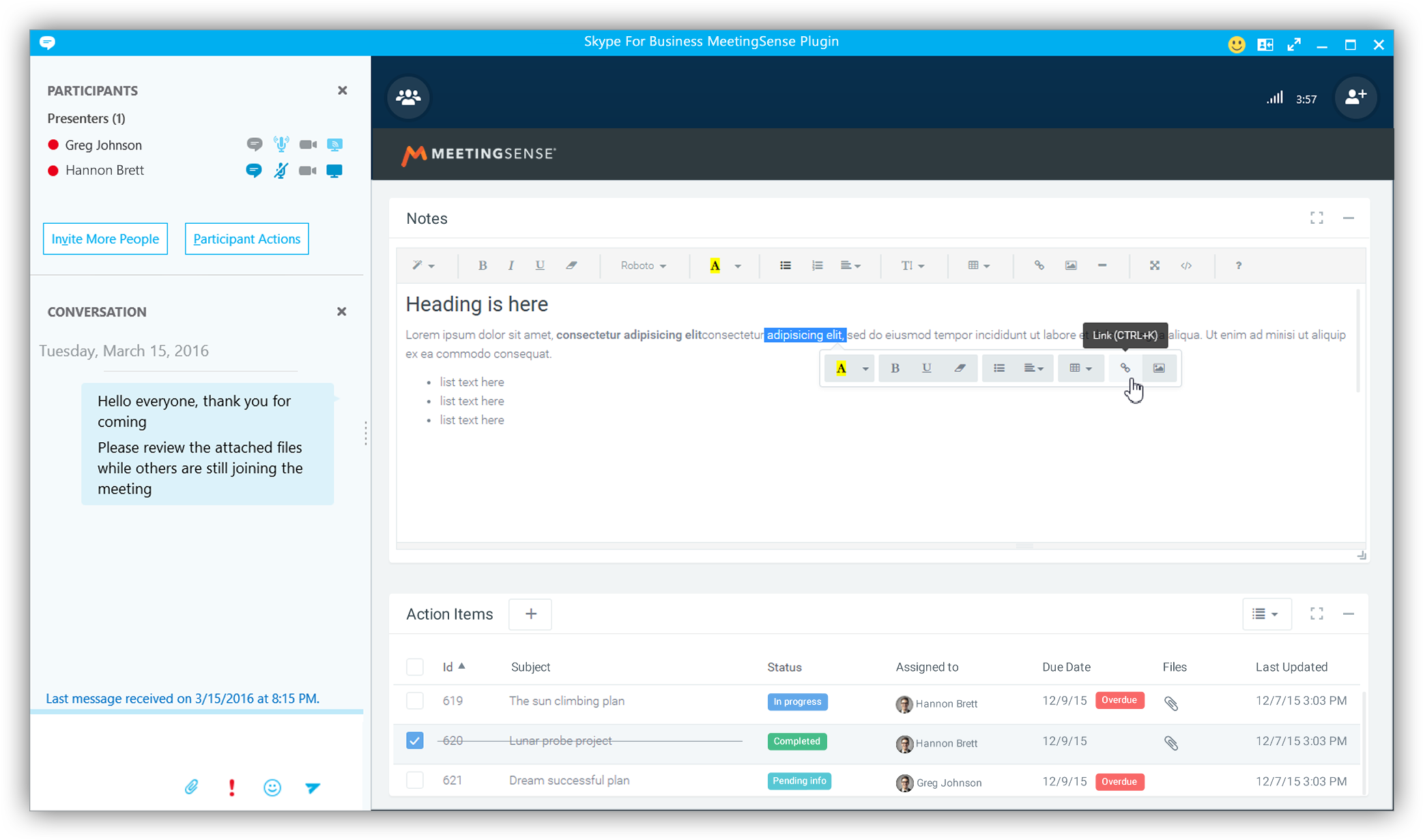1423x840 pixels.
Task: Unmute Hannon Brett's microphone
Action: point(281,171)
